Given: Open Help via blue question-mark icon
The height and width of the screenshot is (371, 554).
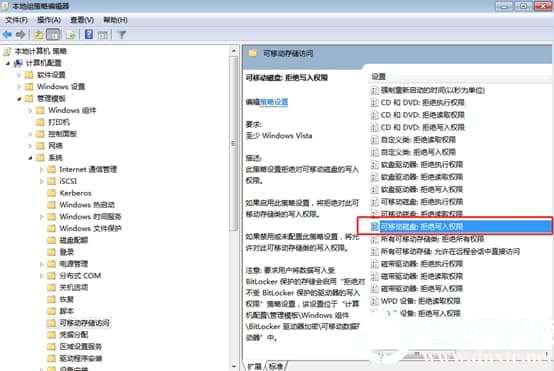Looking at the screenshot, I should 89,35.
